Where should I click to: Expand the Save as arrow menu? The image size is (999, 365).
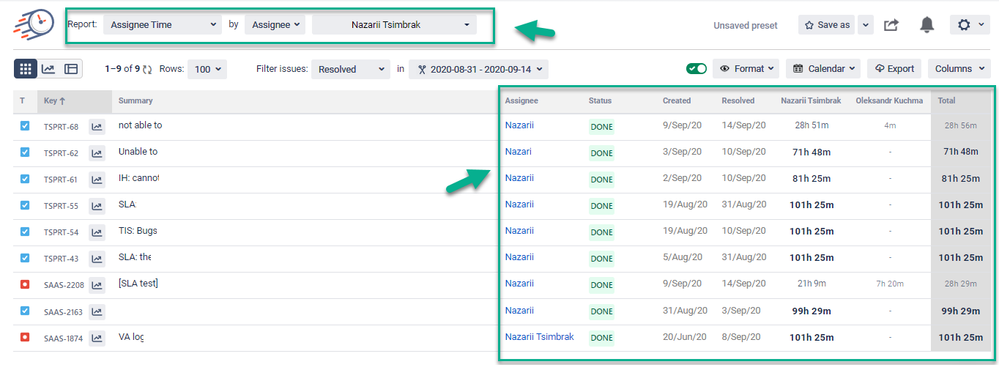[x=865, y=25]
